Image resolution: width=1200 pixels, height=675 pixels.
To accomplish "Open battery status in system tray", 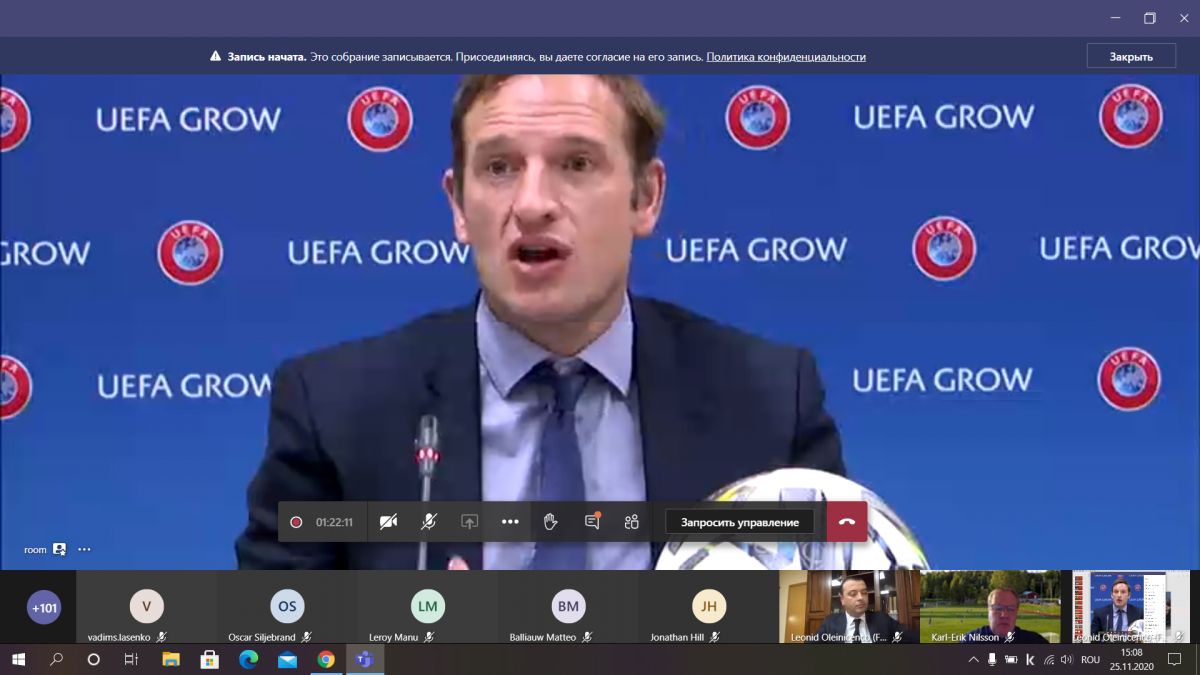I will click(x=1011, y=659).
